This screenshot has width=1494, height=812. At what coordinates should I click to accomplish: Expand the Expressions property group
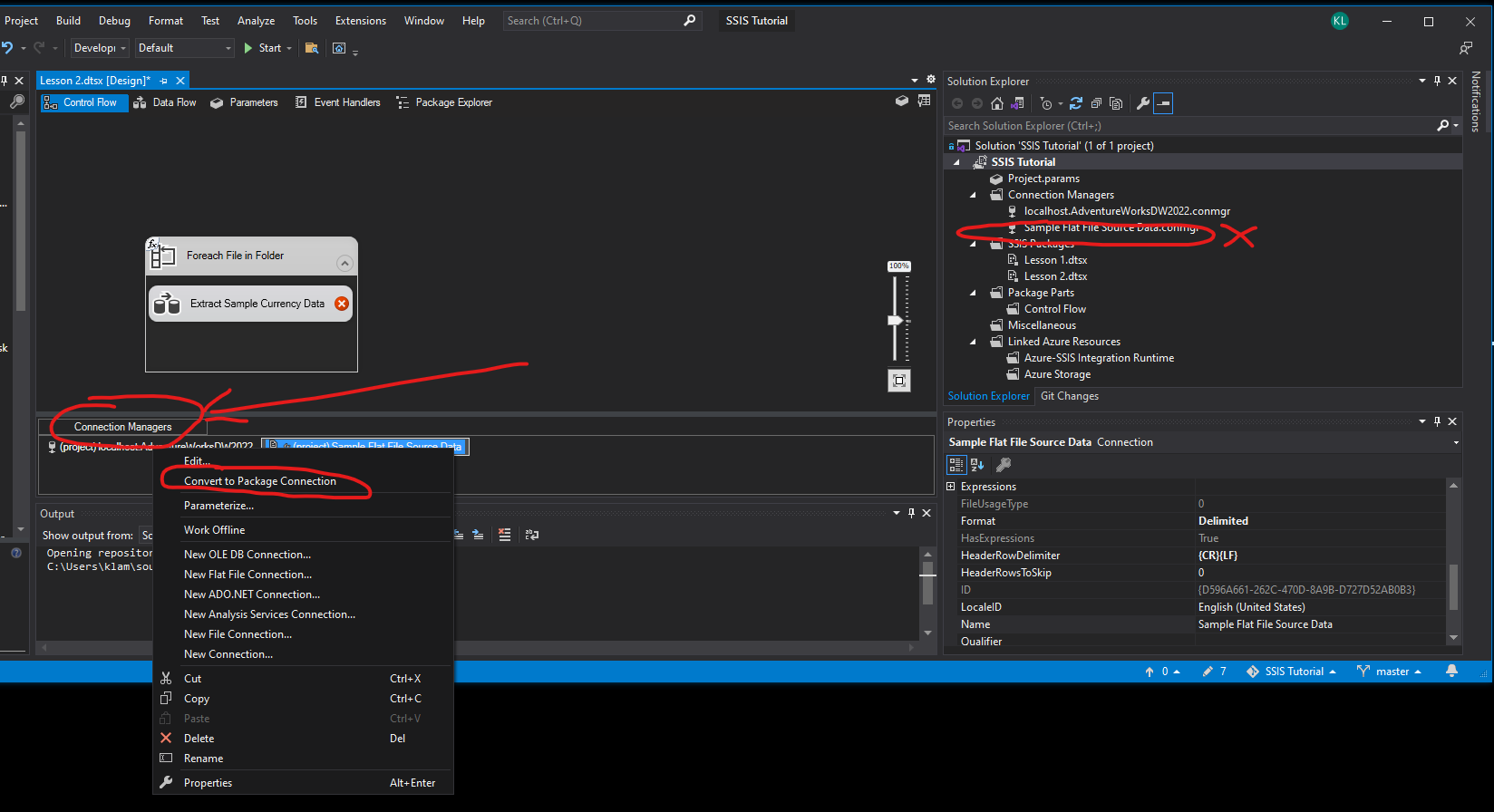coord(951,487)
